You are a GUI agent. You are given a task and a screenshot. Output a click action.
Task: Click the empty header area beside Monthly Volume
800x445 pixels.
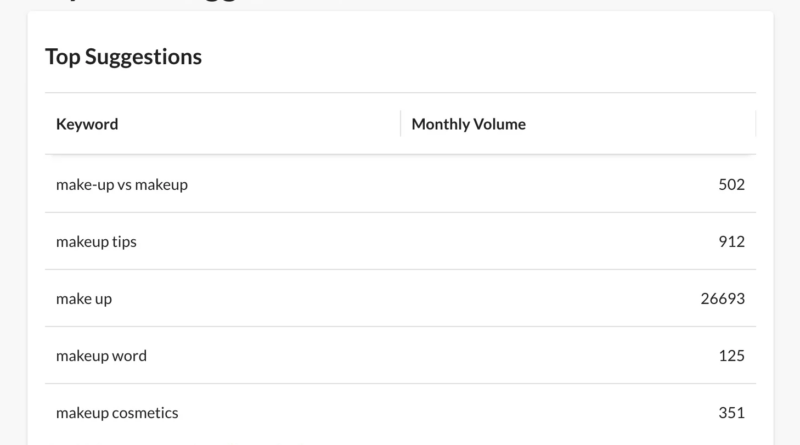(640, 124)
